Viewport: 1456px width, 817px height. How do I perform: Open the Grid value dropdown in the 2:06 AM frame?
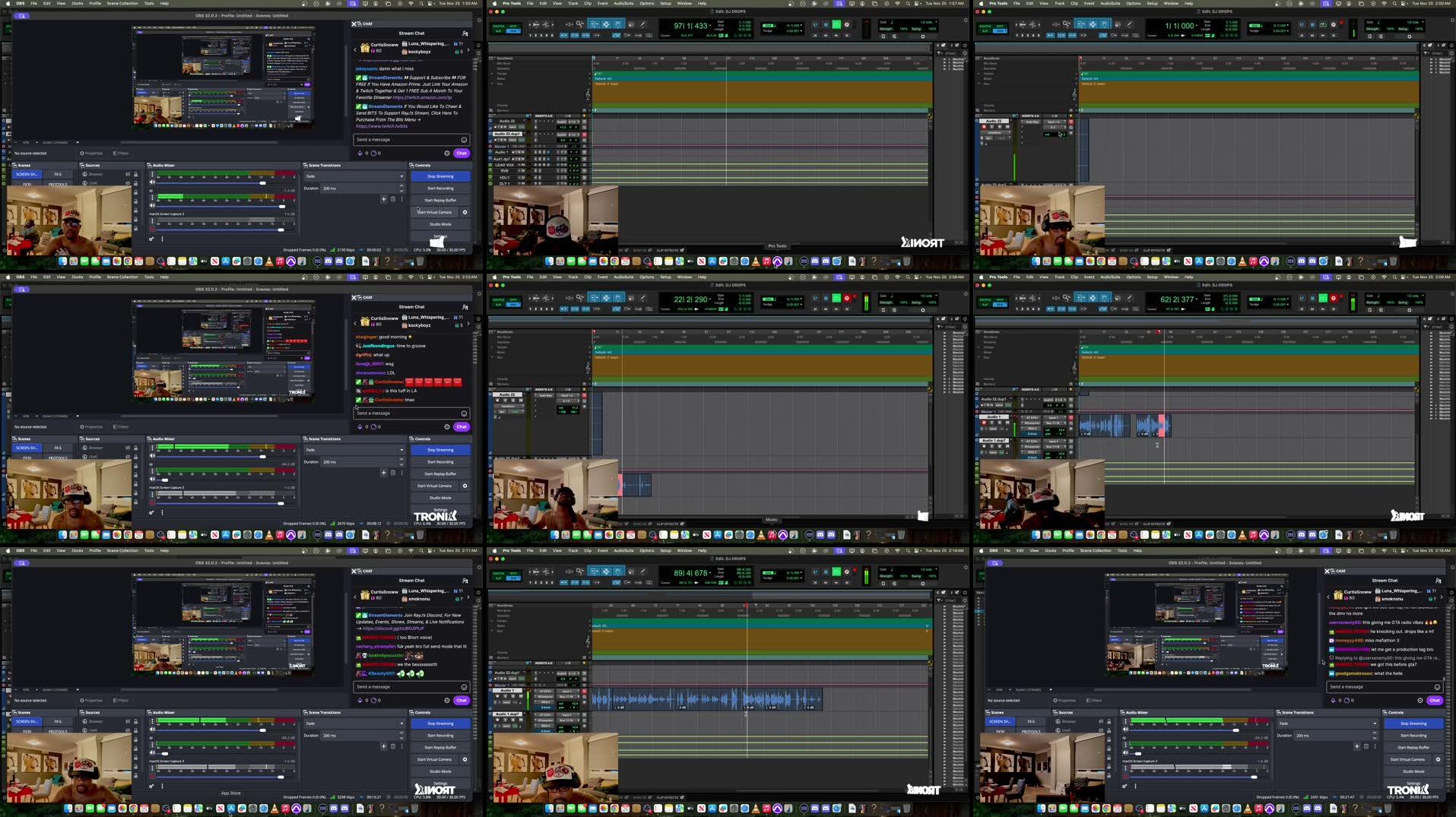(936, 296)
